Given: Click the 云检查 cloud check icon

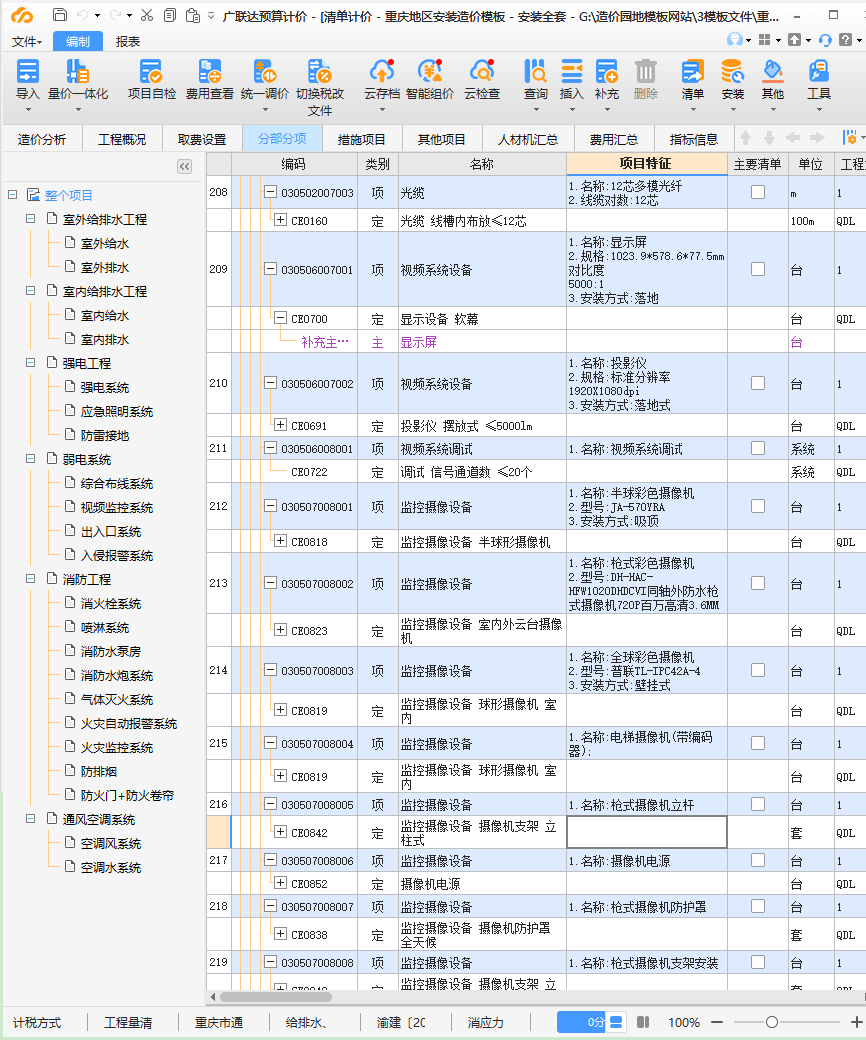Looking at the screenshot, I should coord(481,72).
